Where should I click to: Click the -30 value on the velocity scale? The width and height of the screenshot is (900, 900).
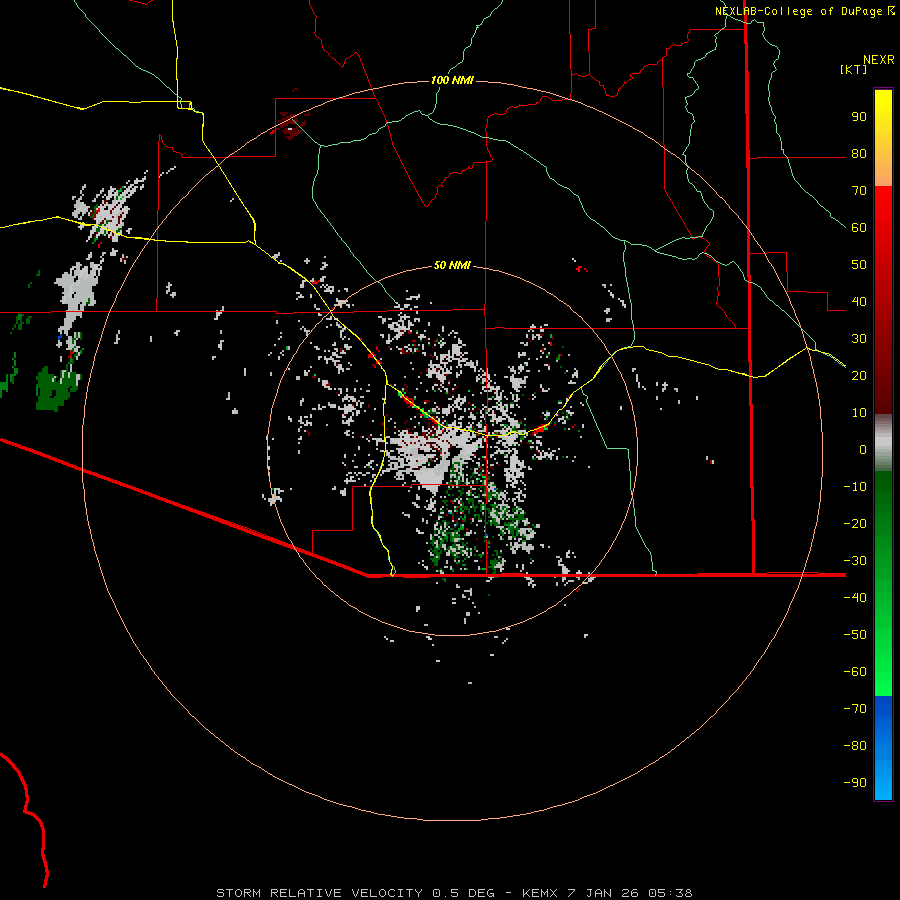pos(855,561)
